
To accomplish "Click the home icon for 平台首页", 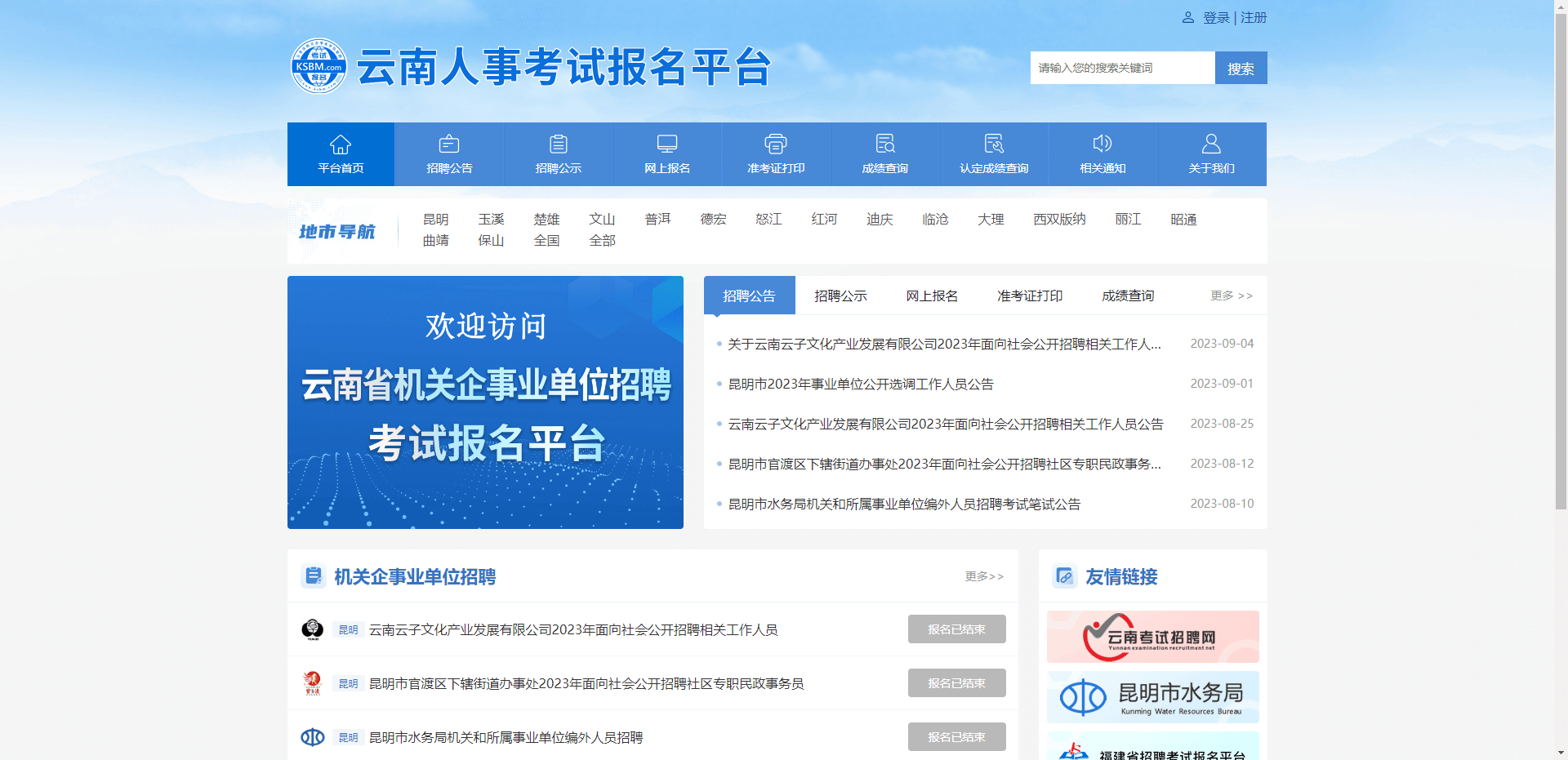I will click(341, 144).
